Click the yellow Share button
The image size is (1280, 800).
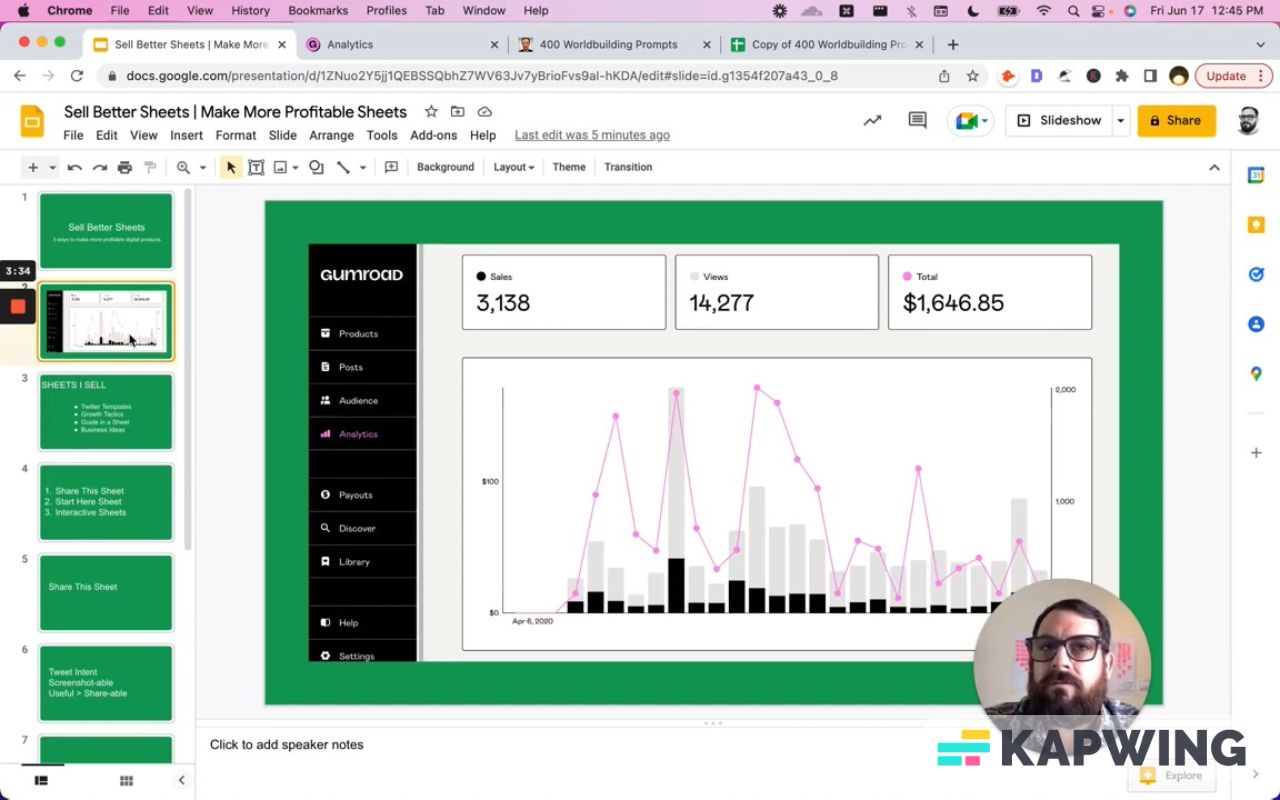point(1176,120)
